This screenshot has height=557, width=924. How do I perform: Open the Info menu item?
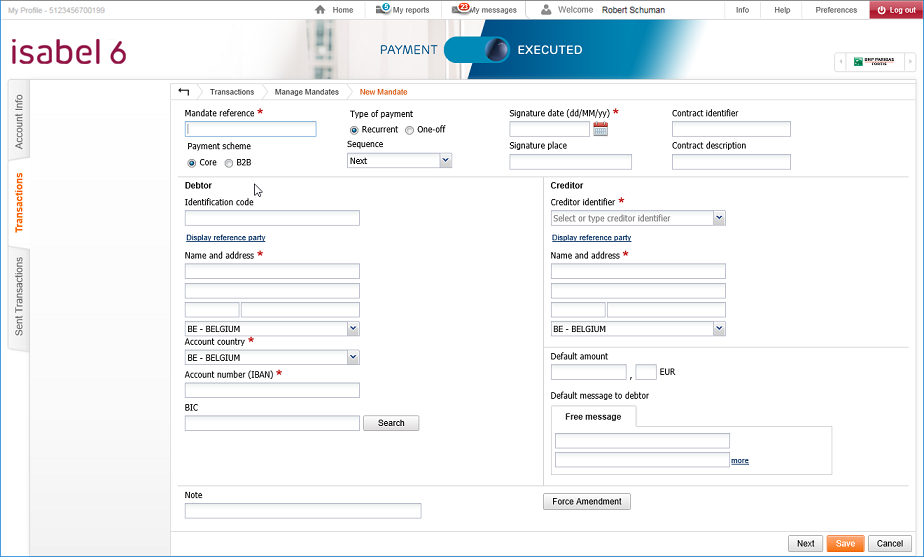(x=742, y=10)
